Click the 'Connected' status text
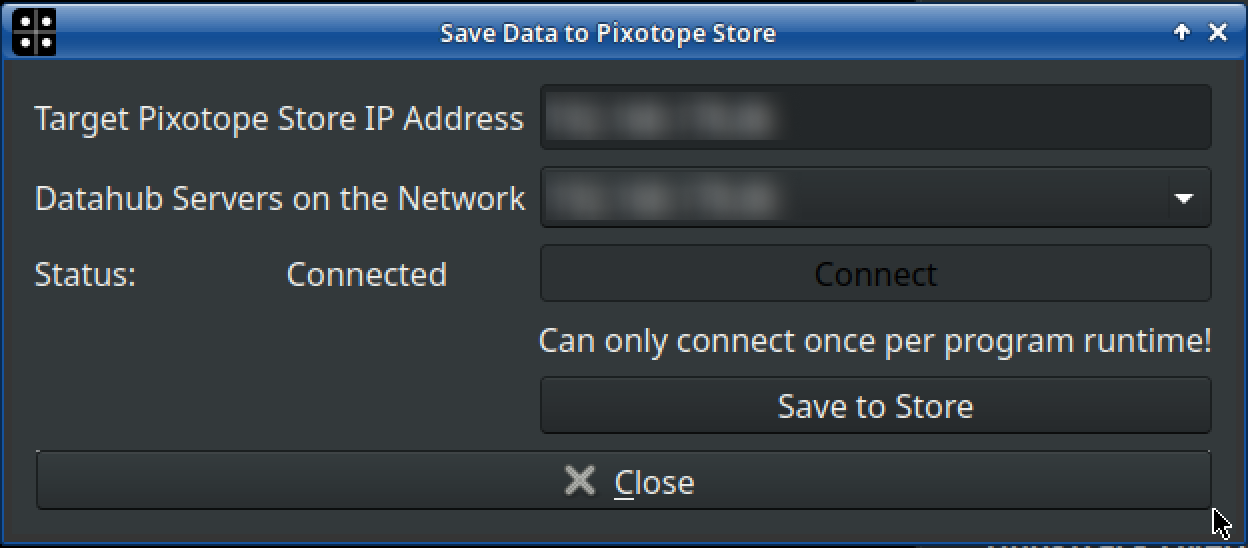Image resolution: width=1248 pixels, height=548 pixels. (x=366, y=274)
